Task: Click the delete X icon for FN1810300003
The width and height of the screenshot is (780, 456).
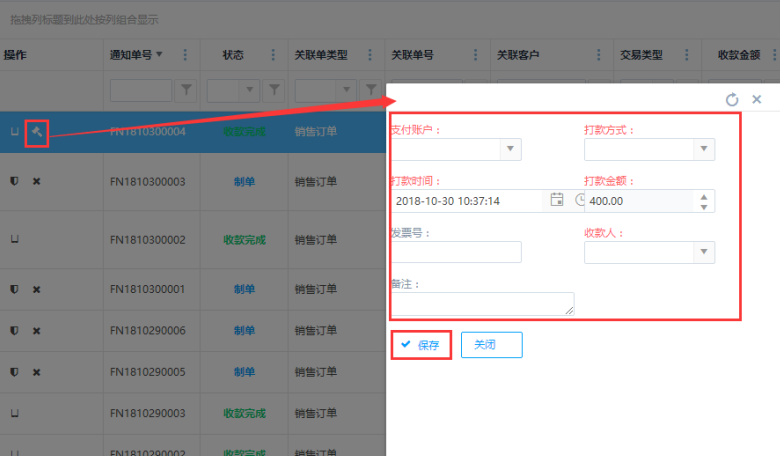Action: pos(37,181)
